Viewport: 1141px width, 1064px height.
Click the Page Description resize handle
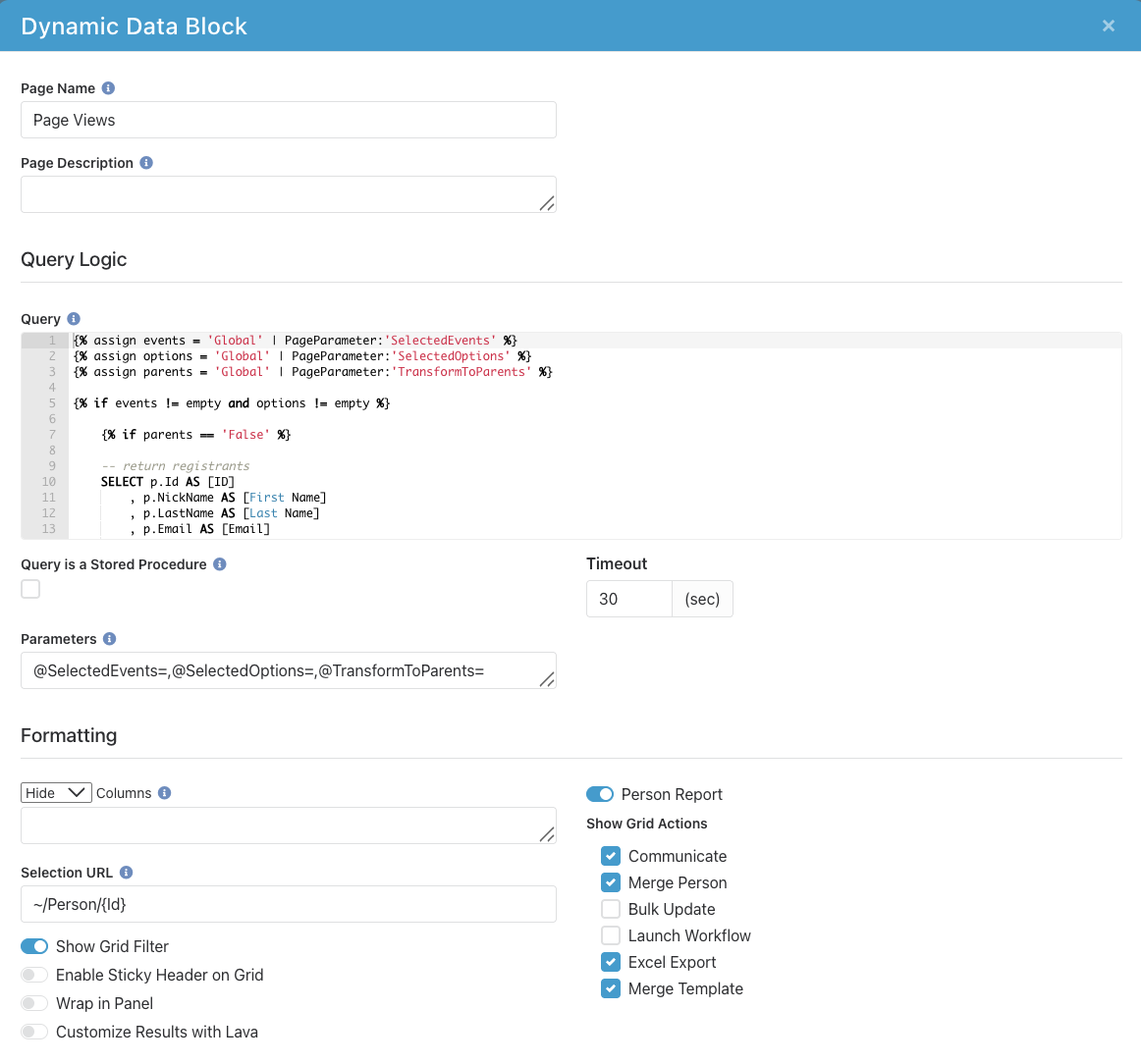point(547,203)
